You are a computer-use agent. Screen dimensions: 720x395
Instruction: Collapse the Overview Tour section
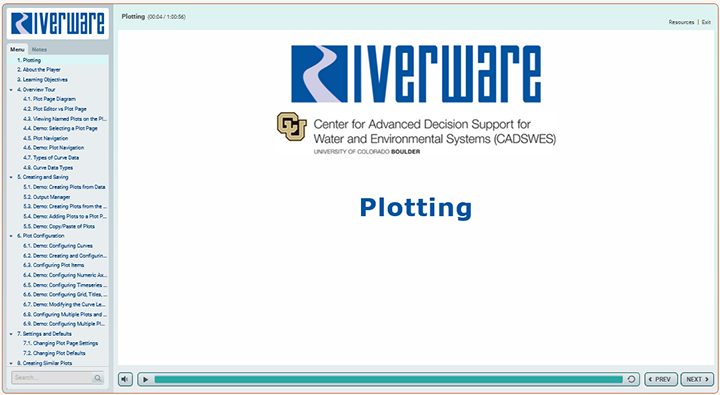[11, 90]
